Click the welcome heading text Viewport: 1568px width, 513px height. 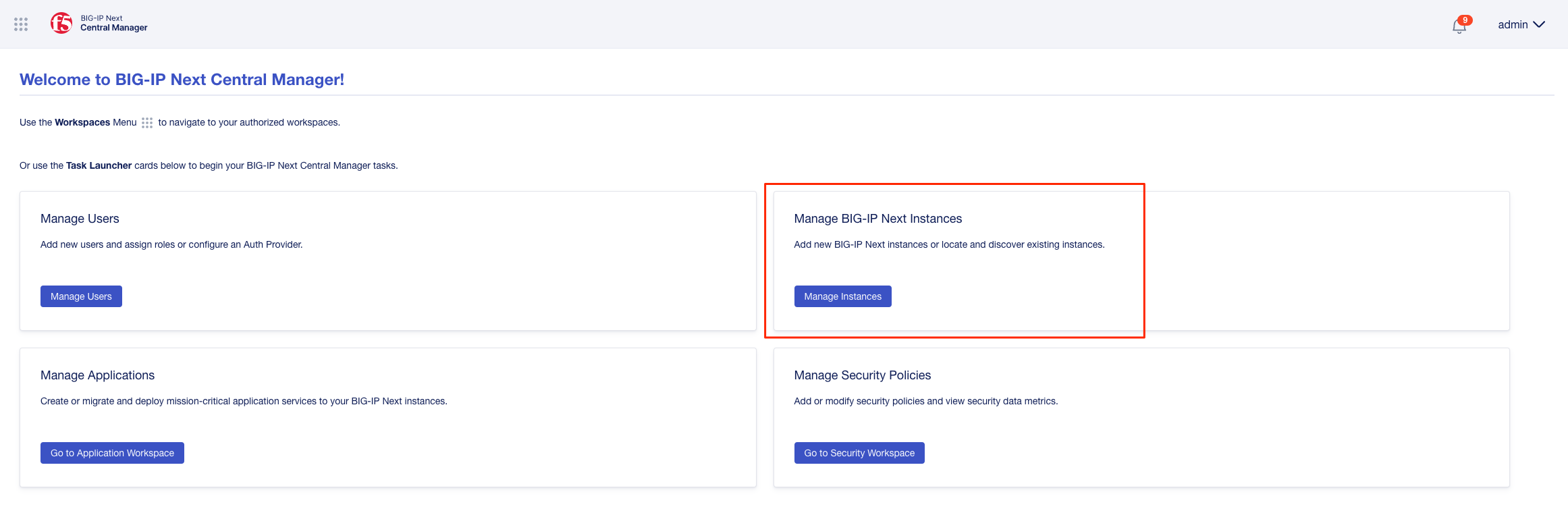(182, 80)
